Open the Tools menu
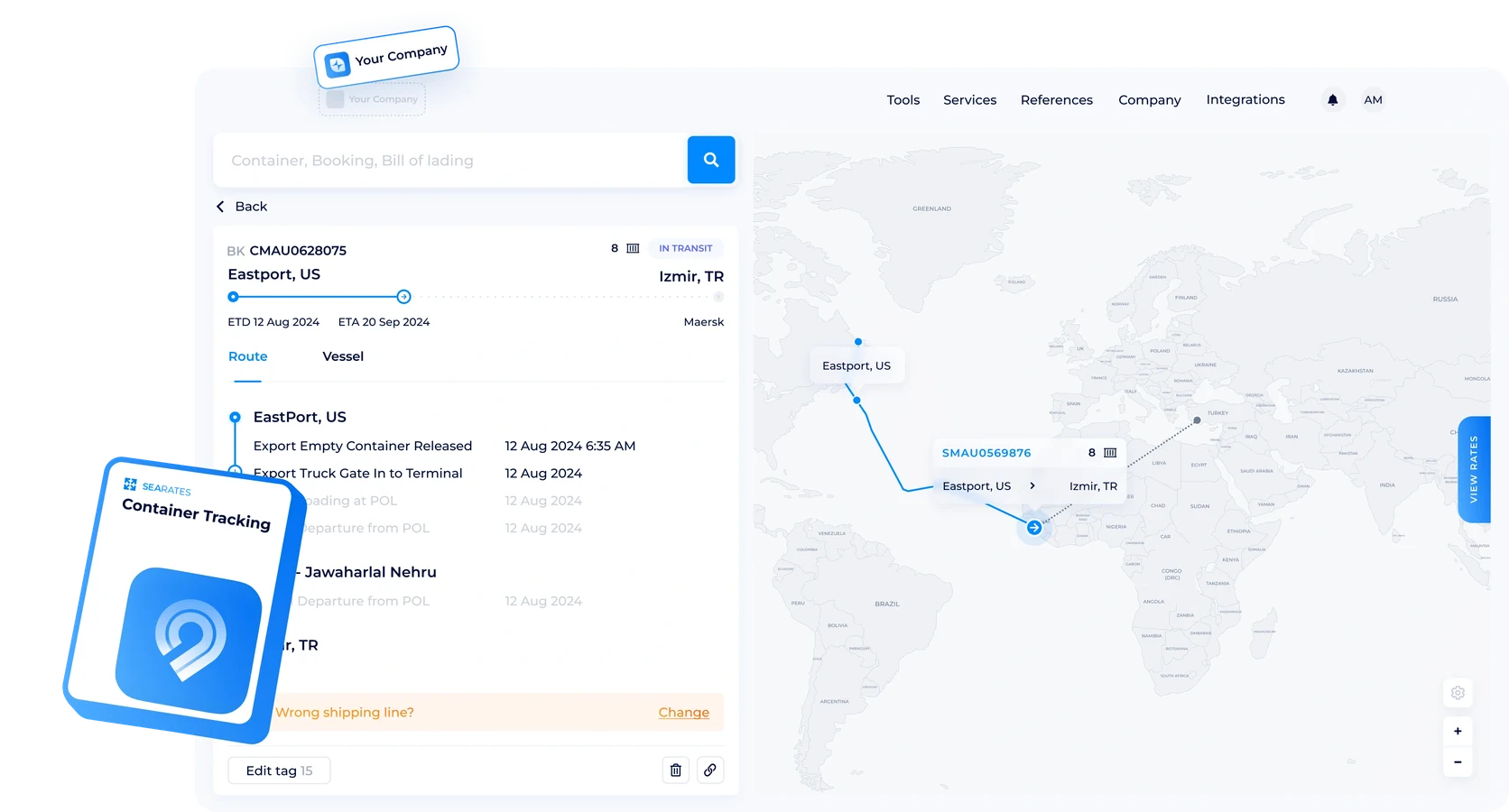1509x812 pixels. click(x=903, y=100)
